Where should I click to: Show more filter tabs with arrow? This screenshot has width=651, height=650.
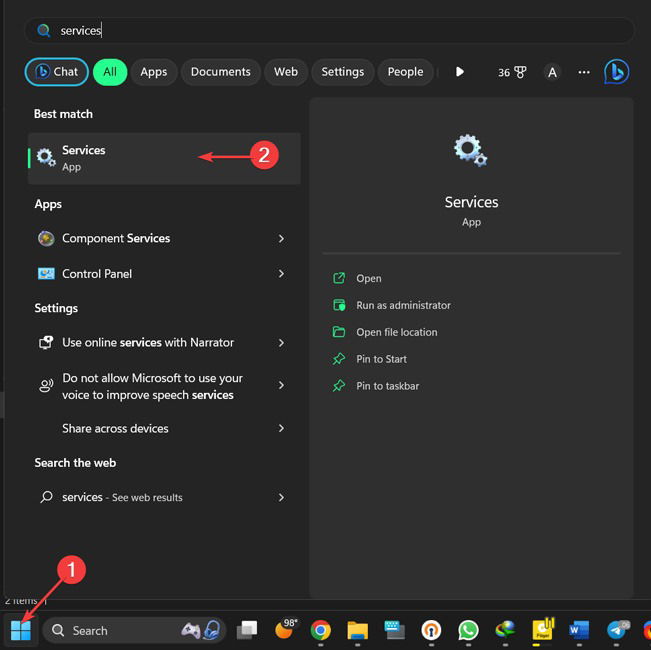click(460, 72)
